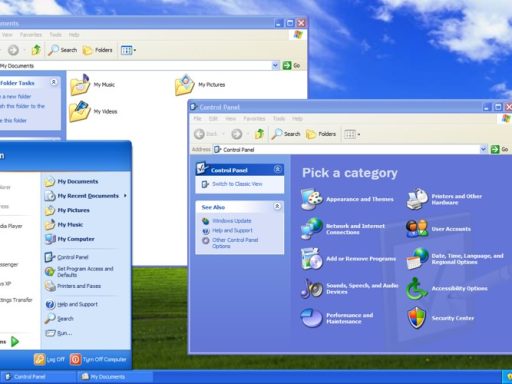
Task: Collapse the Control Panel side section
Action: tap(277, 169)
